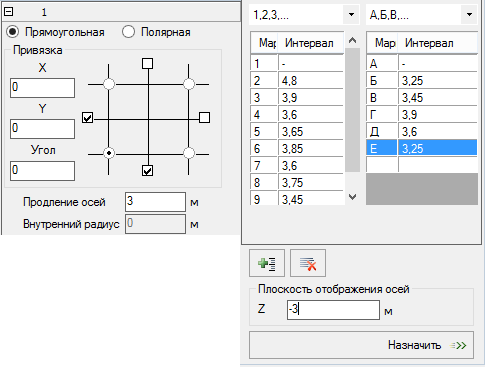Click the empty row below axis Е

(x=422, y=165)
